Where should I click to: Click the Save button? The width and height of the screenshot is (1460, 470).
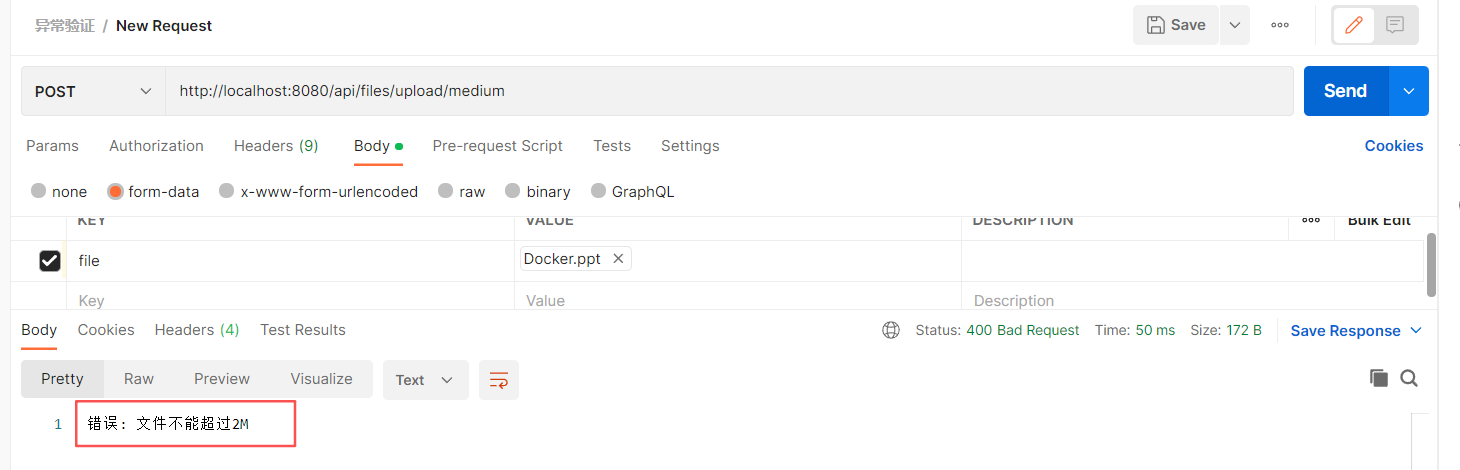pyautogui.click(x=1176, y=25)
